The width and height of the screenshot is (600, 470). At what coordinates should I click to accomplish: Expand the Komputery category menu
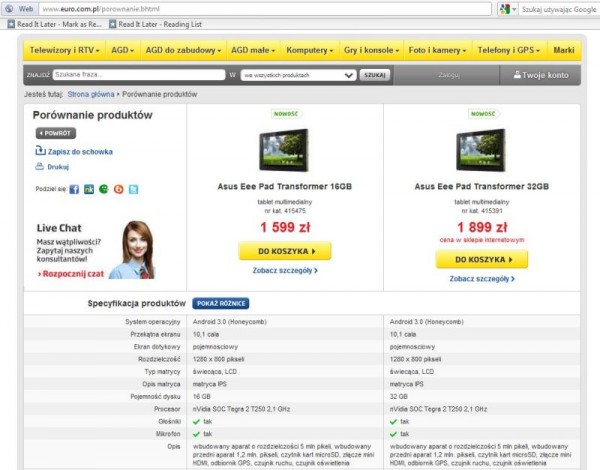click(309, 49)
